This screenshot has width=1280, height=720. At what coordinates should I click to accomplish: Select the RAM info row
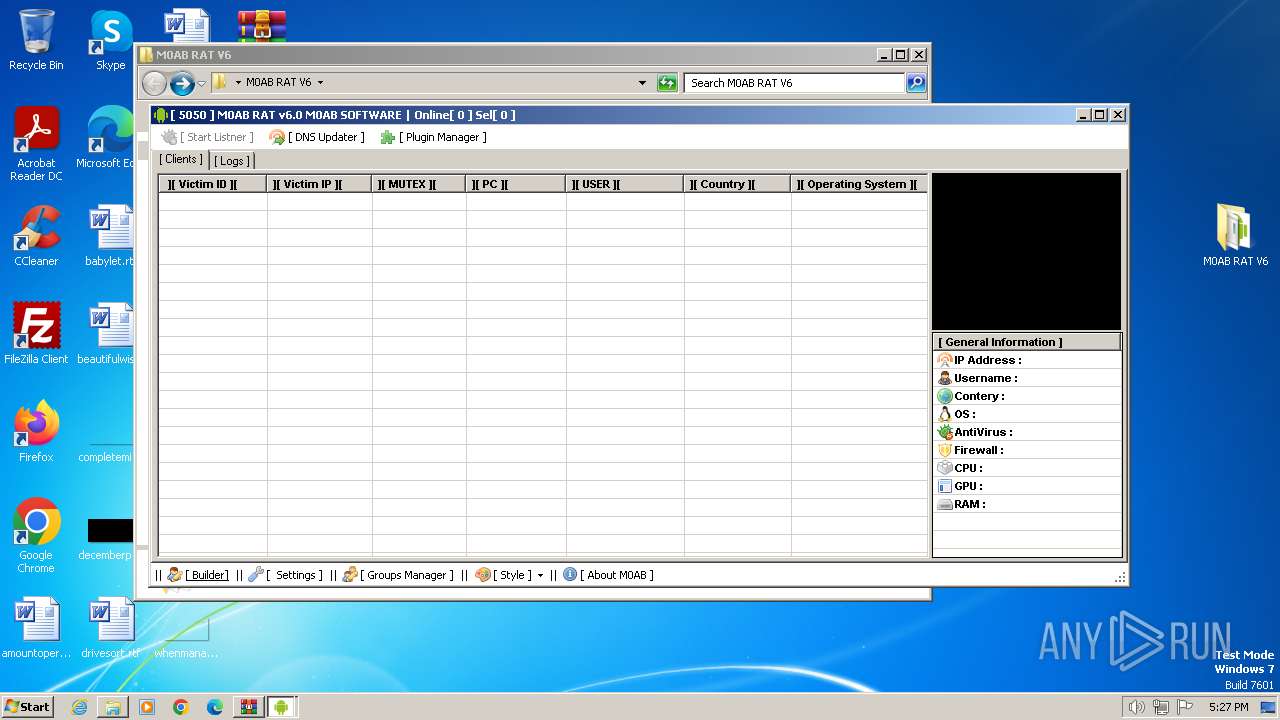pyautogui.click(x=1027, y=504)
